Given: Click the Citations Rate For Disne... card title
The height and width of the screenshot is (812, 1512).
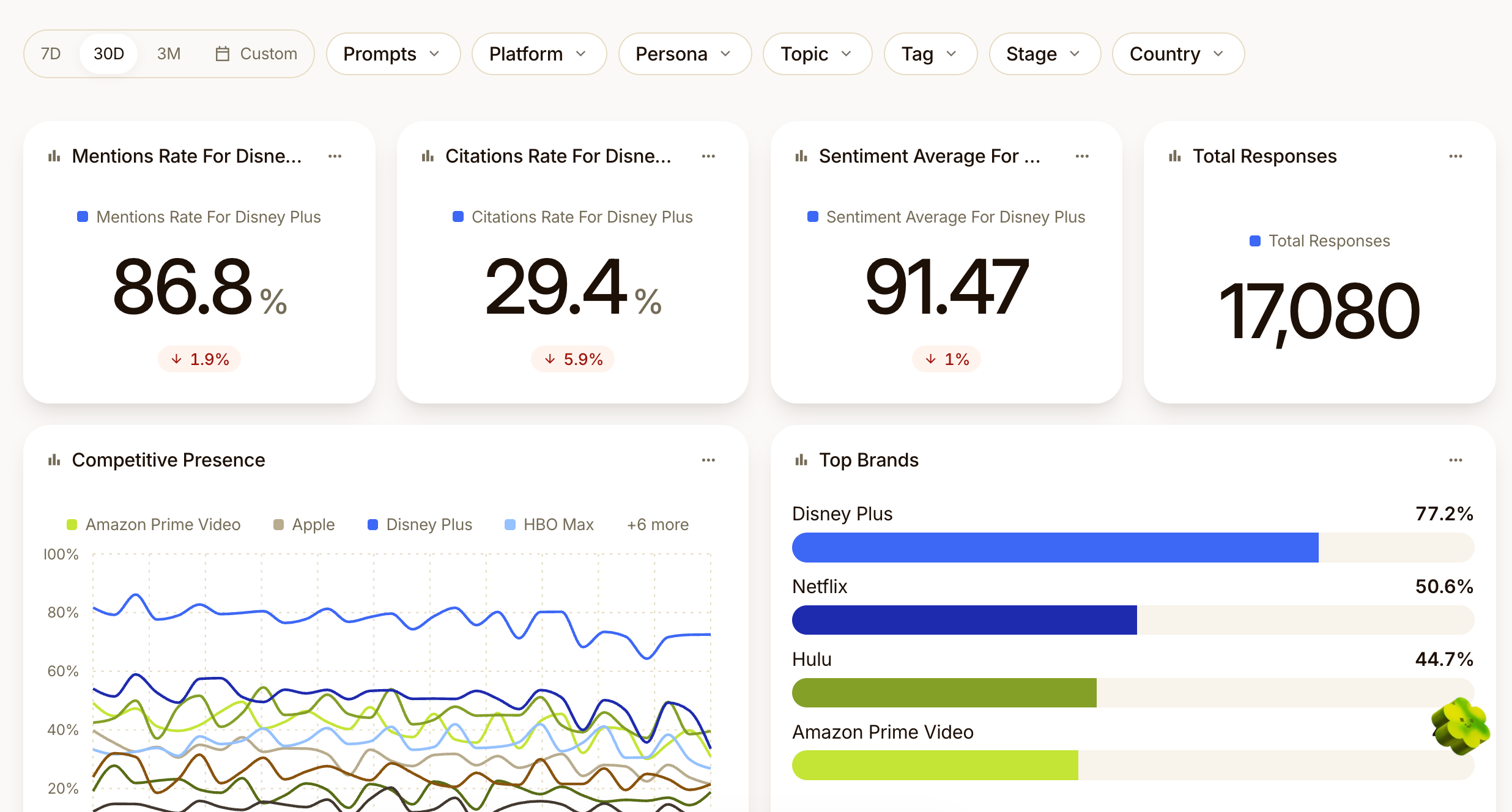Looking at the screenshot, I should coord(558,157).
